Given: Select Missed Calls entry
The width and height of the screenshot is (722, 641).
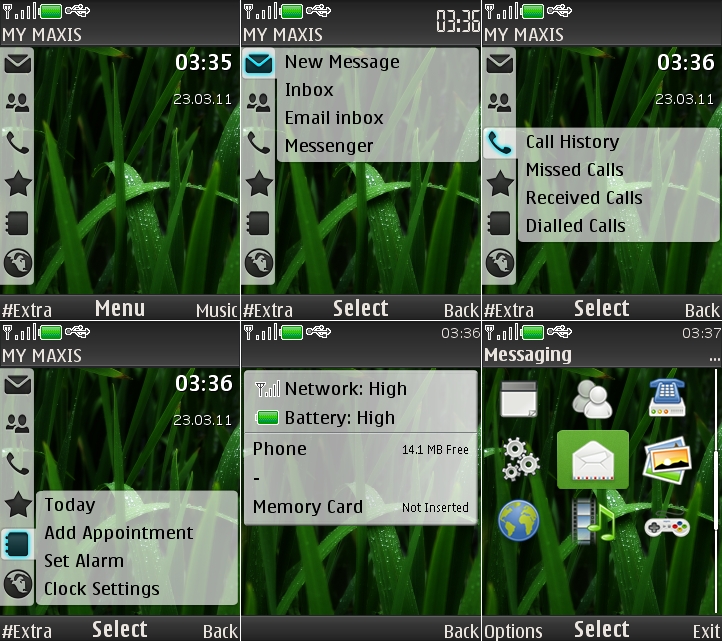Looking at the screenshot, I should (x=575, y=170).
